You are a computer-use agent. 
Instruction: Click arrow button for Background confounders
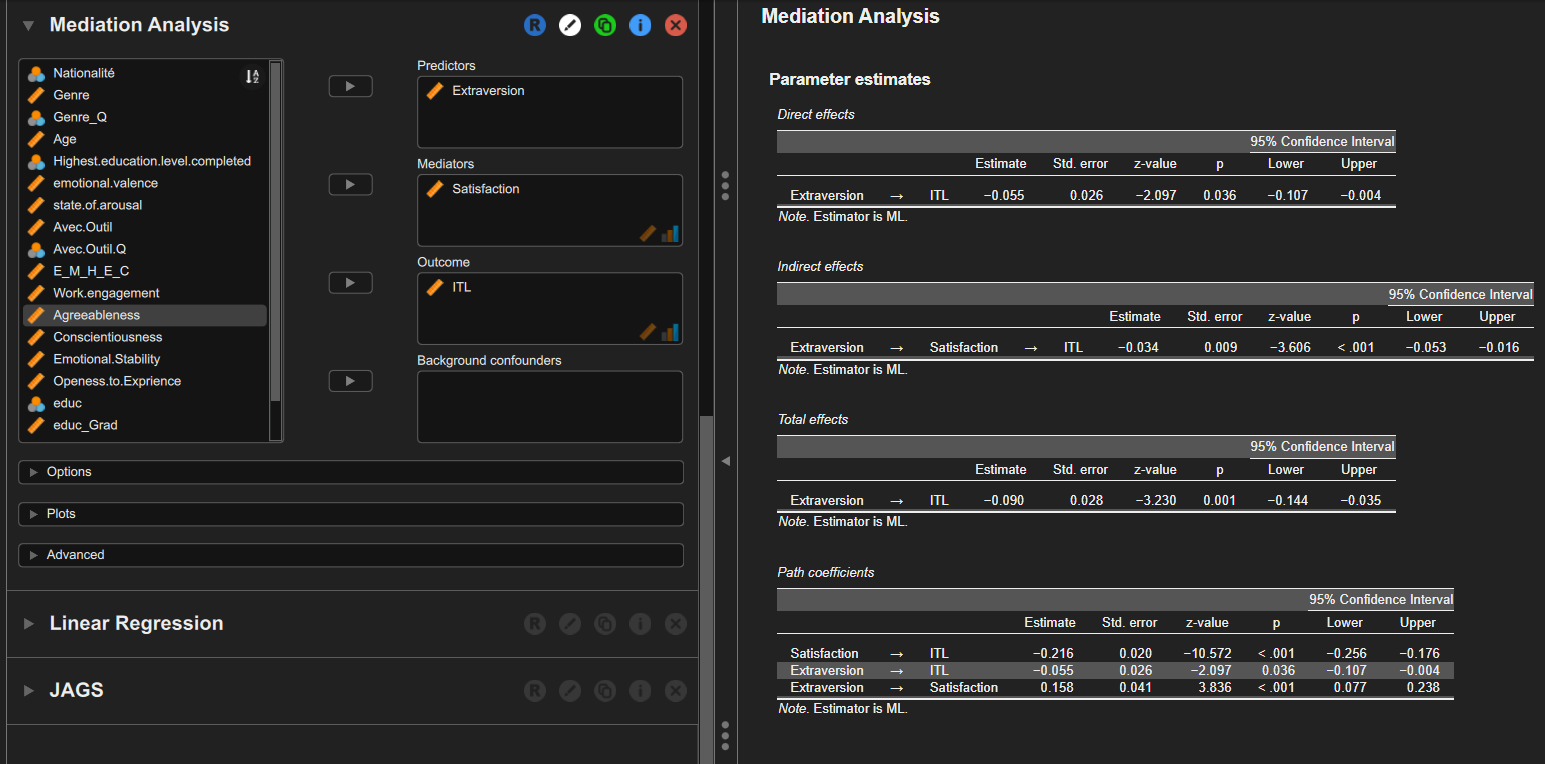[350, 381]
